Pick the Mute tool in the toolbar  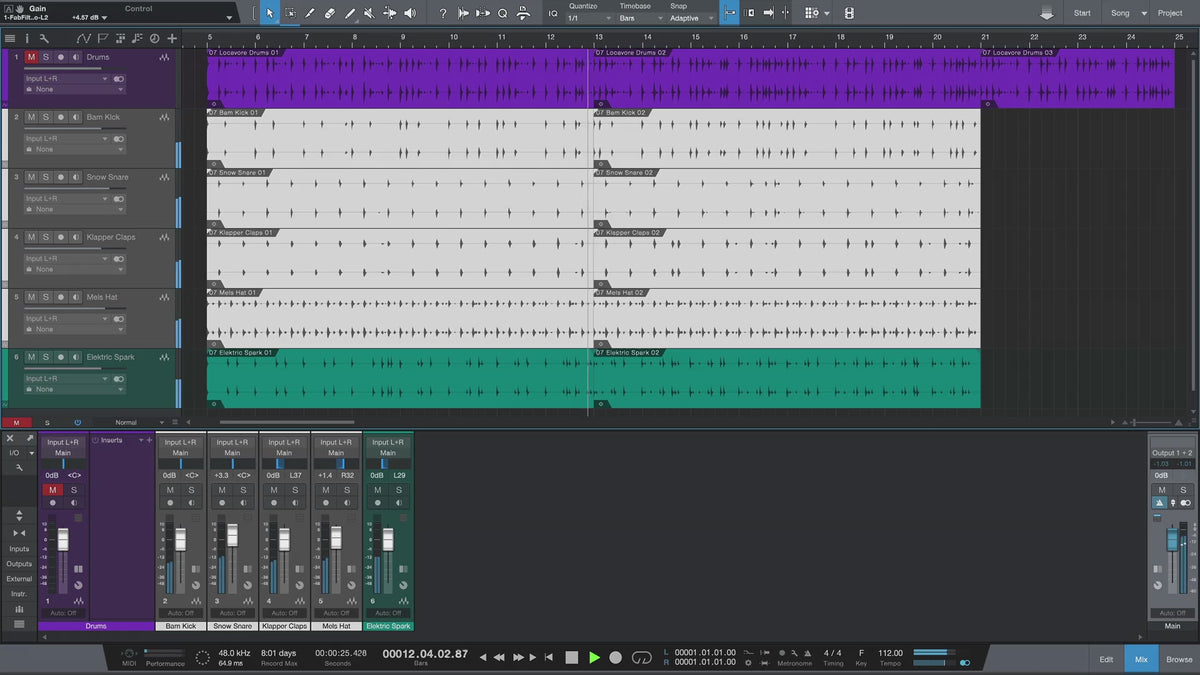(369, 13)
